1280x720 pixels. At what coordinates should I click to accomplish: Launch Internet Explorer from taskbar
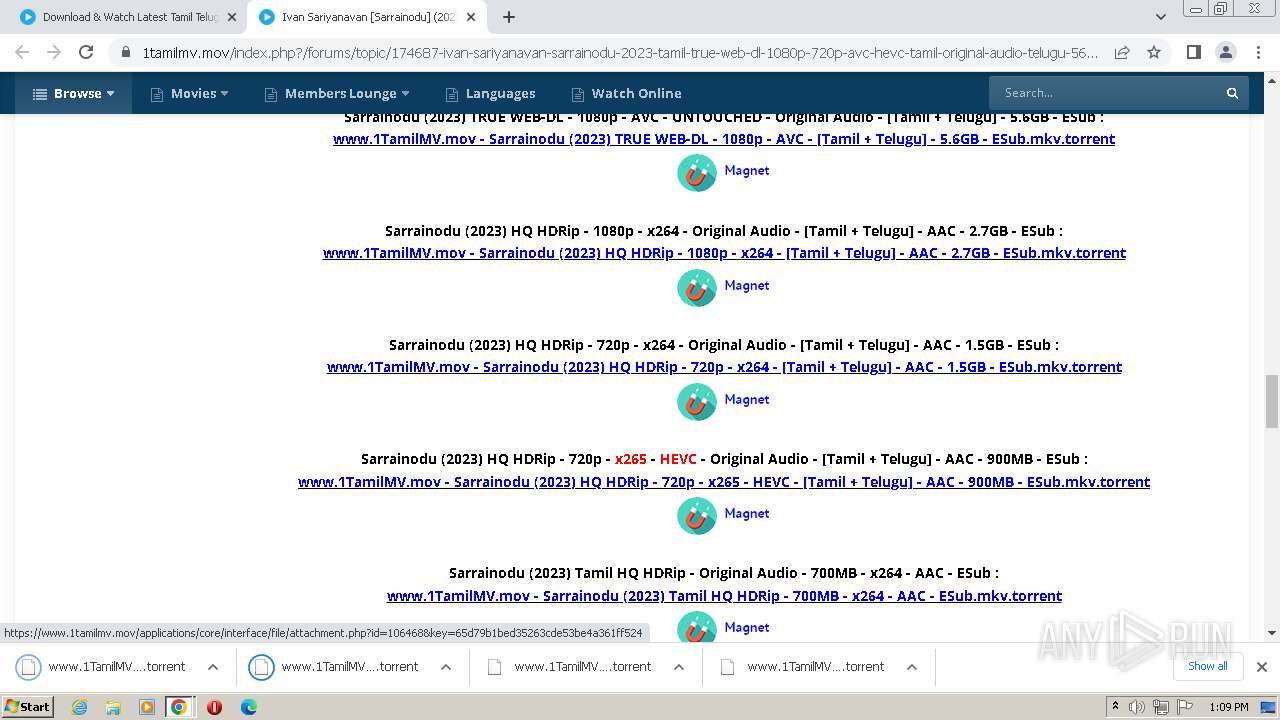point(80,707)
